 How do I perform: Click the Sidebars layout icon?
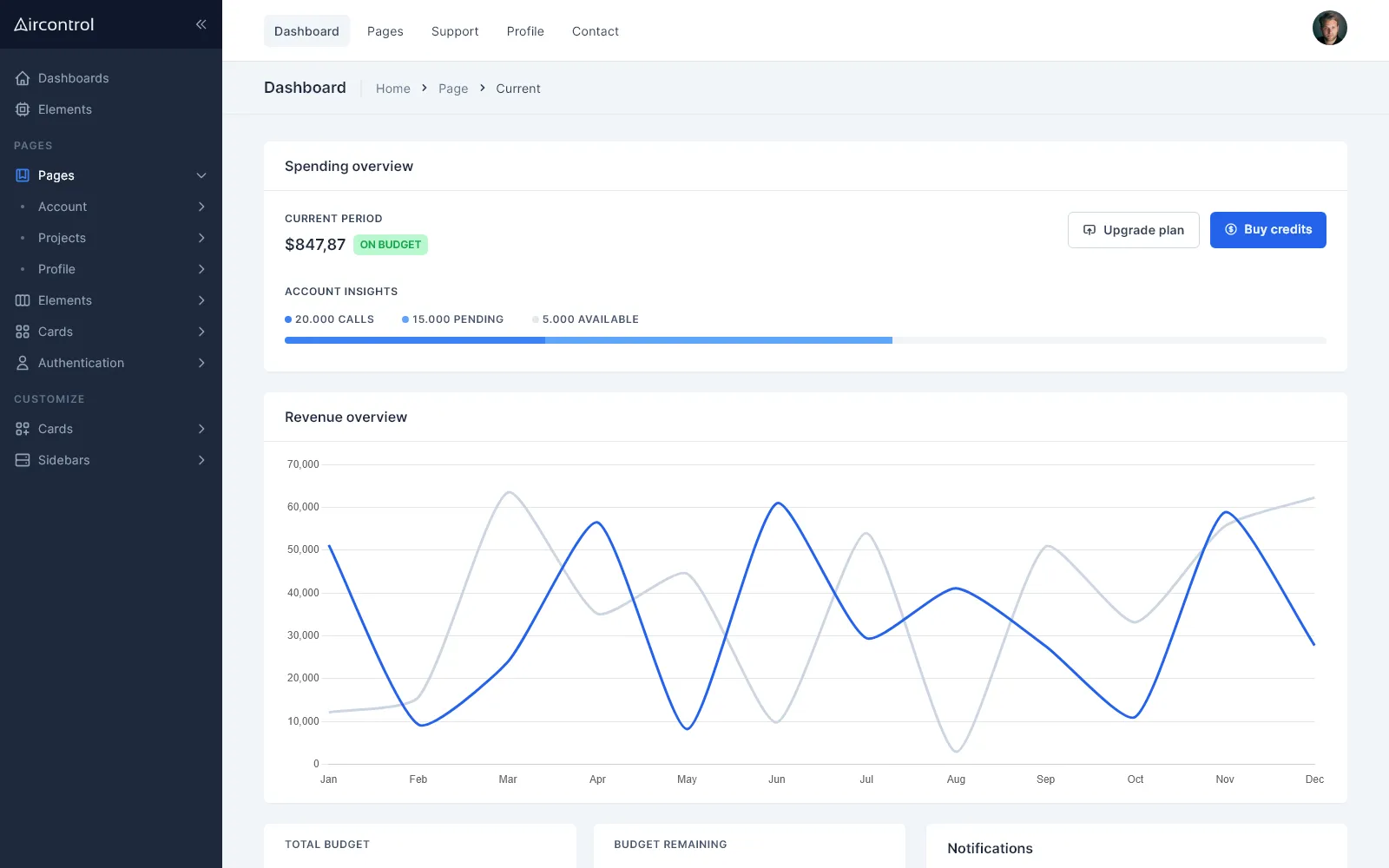point(23,460)
